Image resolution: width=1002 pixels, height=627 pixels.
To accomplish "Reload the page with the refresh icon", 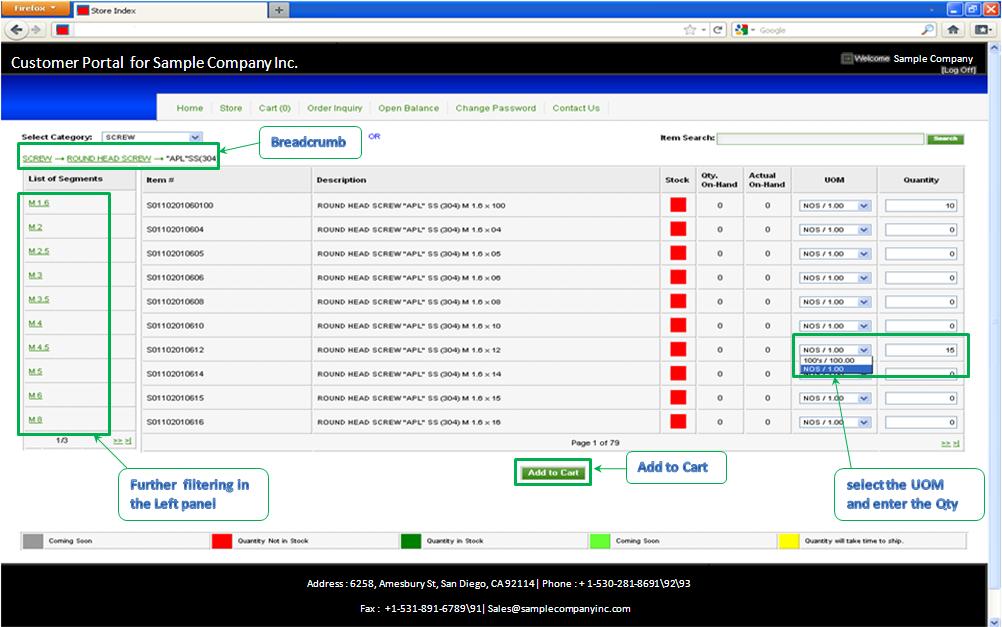I will 718,29.
